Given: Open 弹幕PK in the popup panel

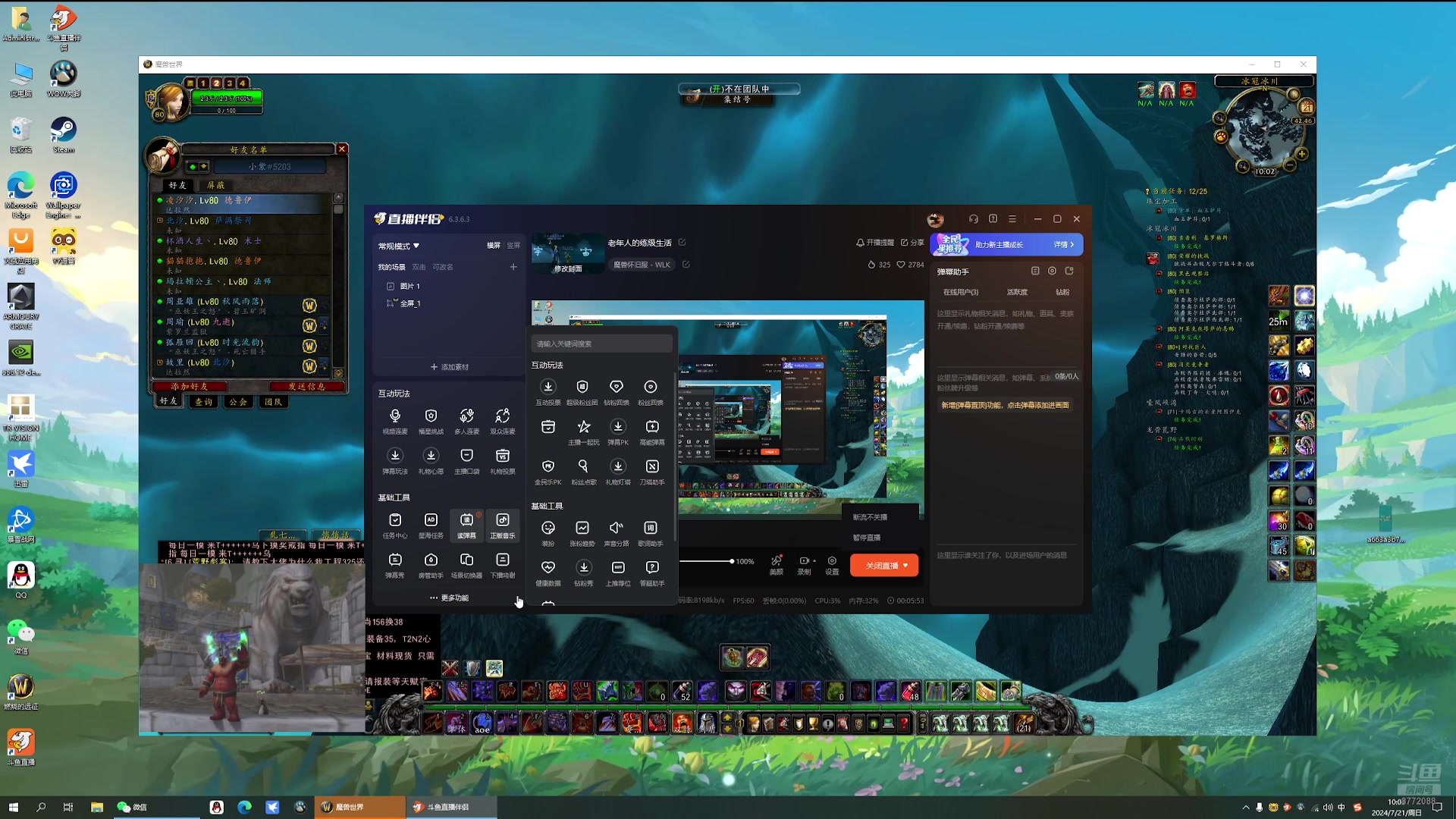Looking at the screenshot, I should pyautogui.click(x=618, y=432).
